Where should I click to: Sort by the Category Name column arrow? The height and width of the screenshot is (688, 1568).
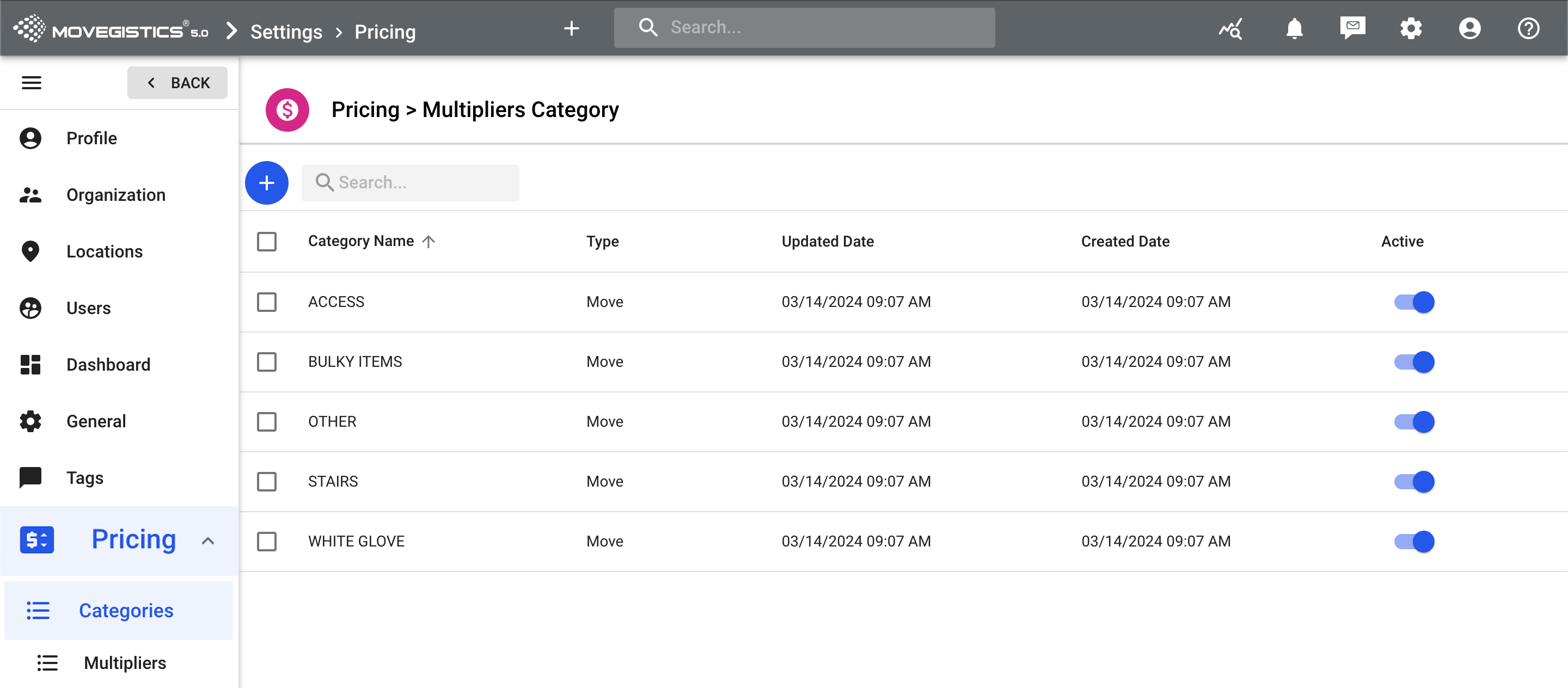tap(428, 242)
